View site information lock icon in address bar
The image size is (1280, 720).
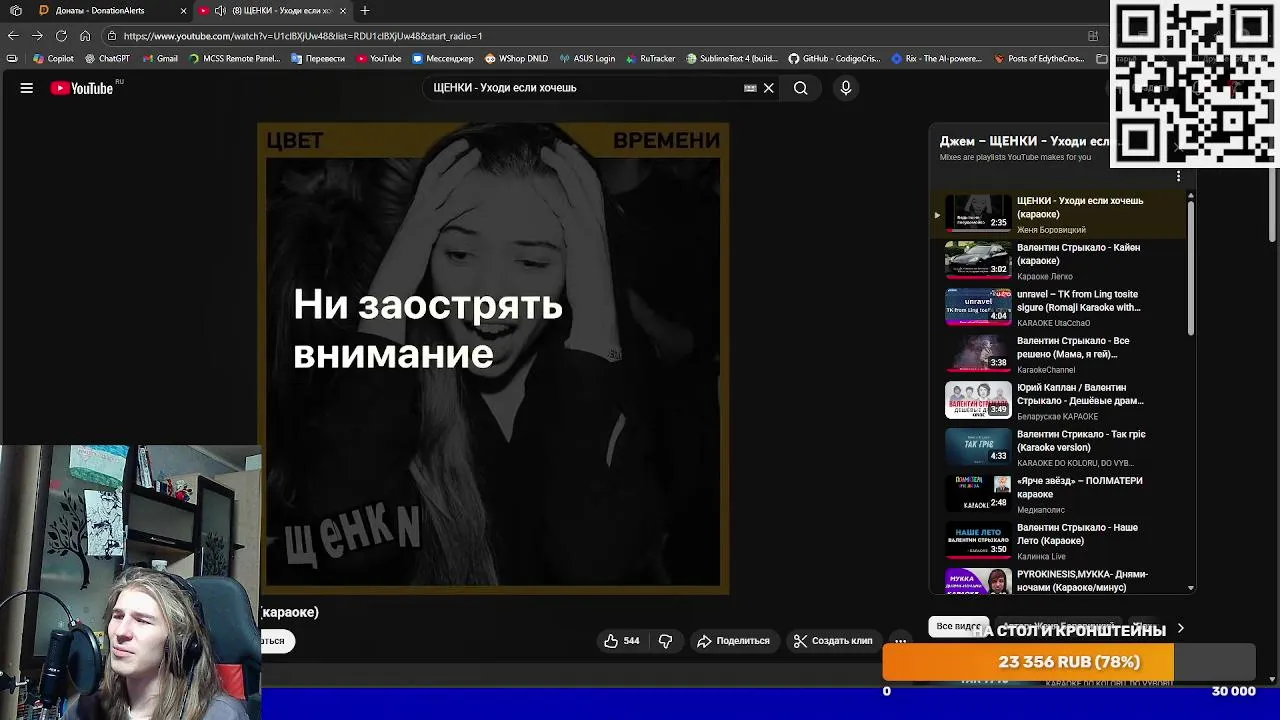(x=112, y=36)
